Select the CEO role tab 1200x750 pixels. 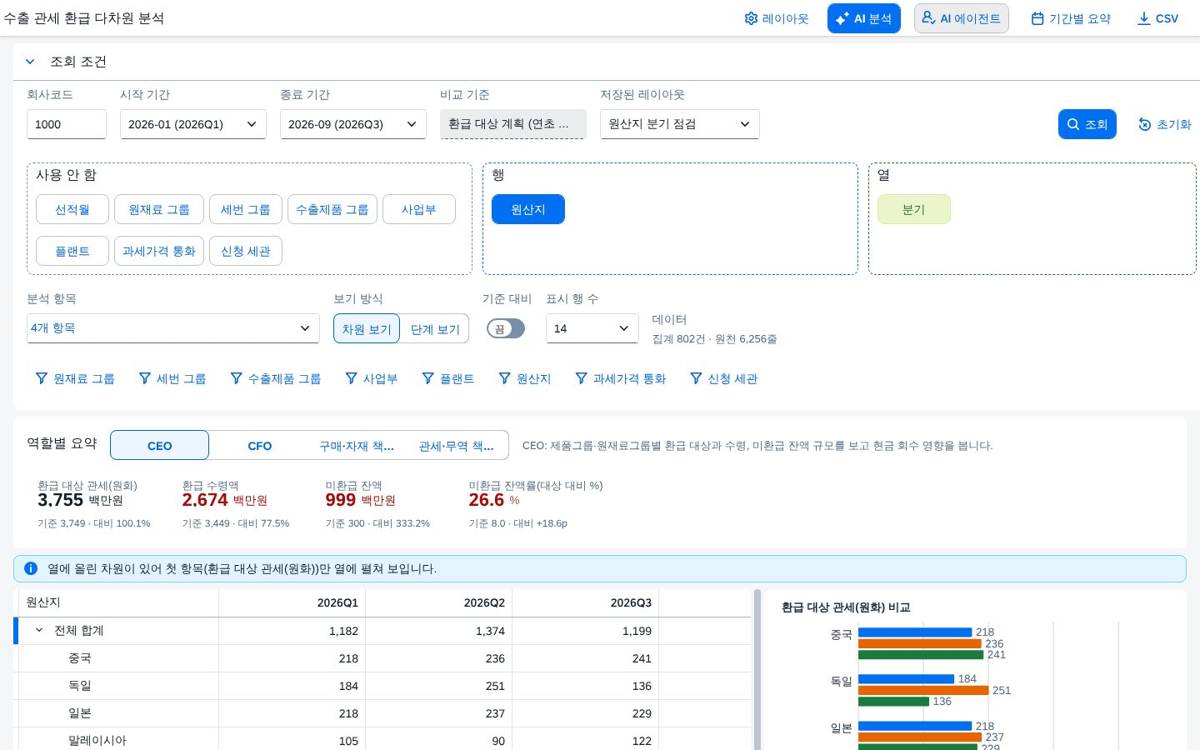coord(159,445)
